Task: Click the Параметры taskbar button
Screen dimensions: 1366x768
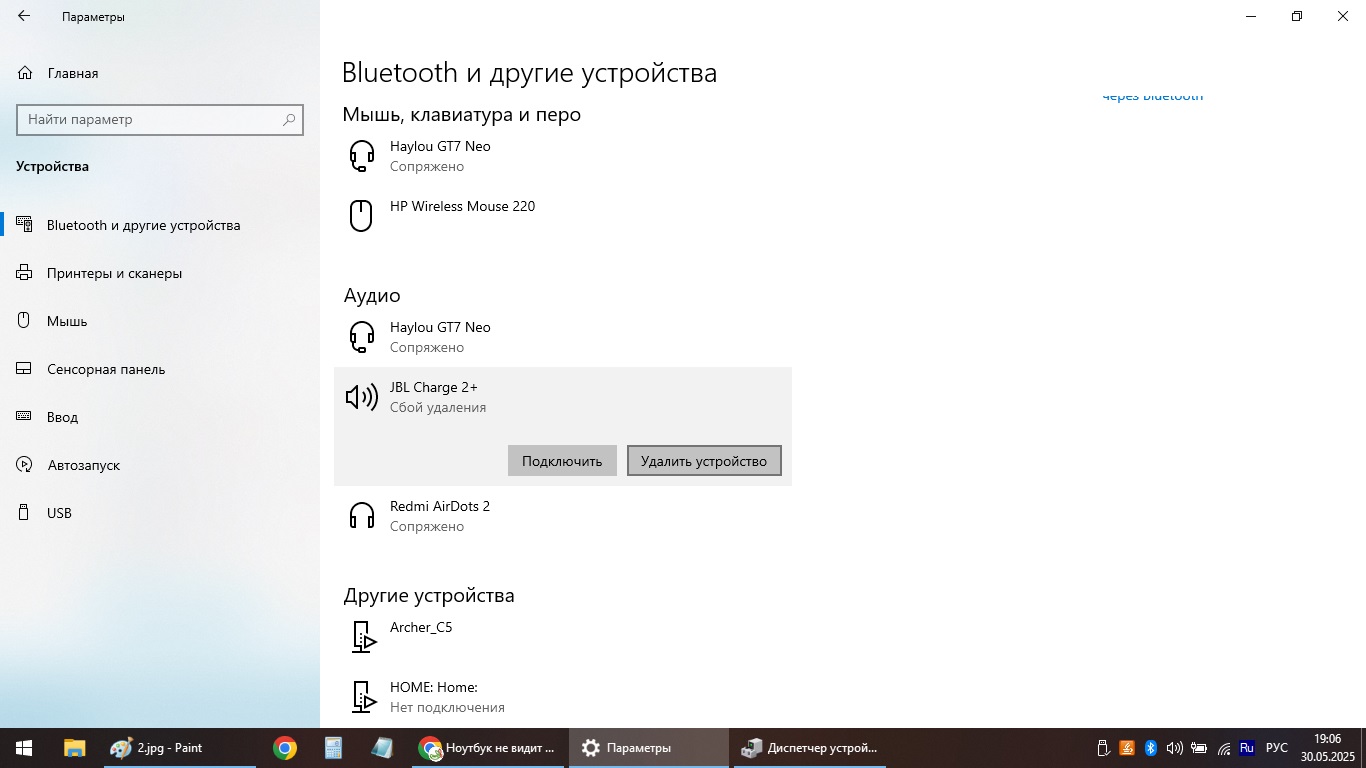Action: pyautogui.click(x=649, y=747)
